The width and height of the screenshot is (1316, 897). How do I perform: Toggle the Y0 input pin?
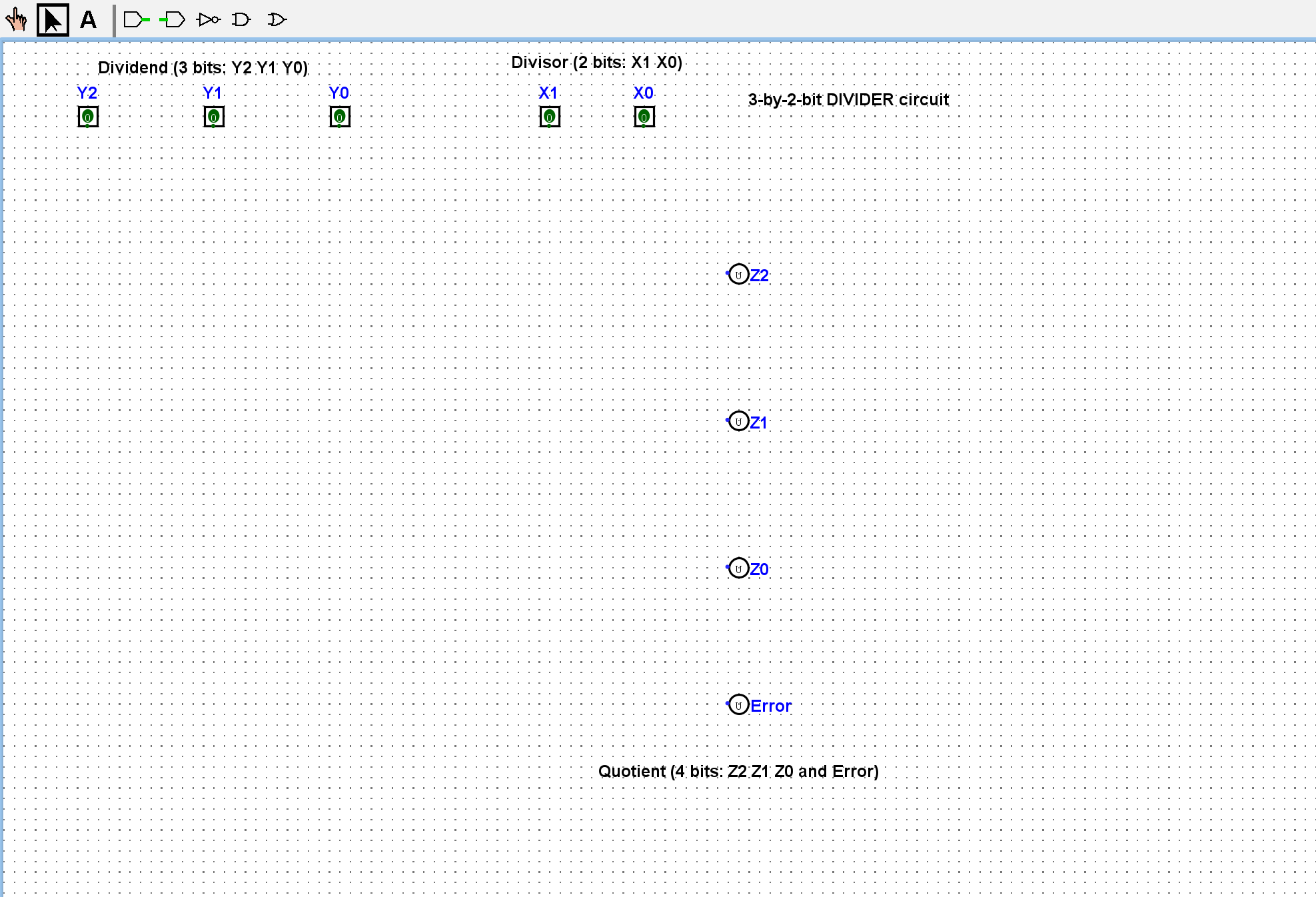point(340,117)
